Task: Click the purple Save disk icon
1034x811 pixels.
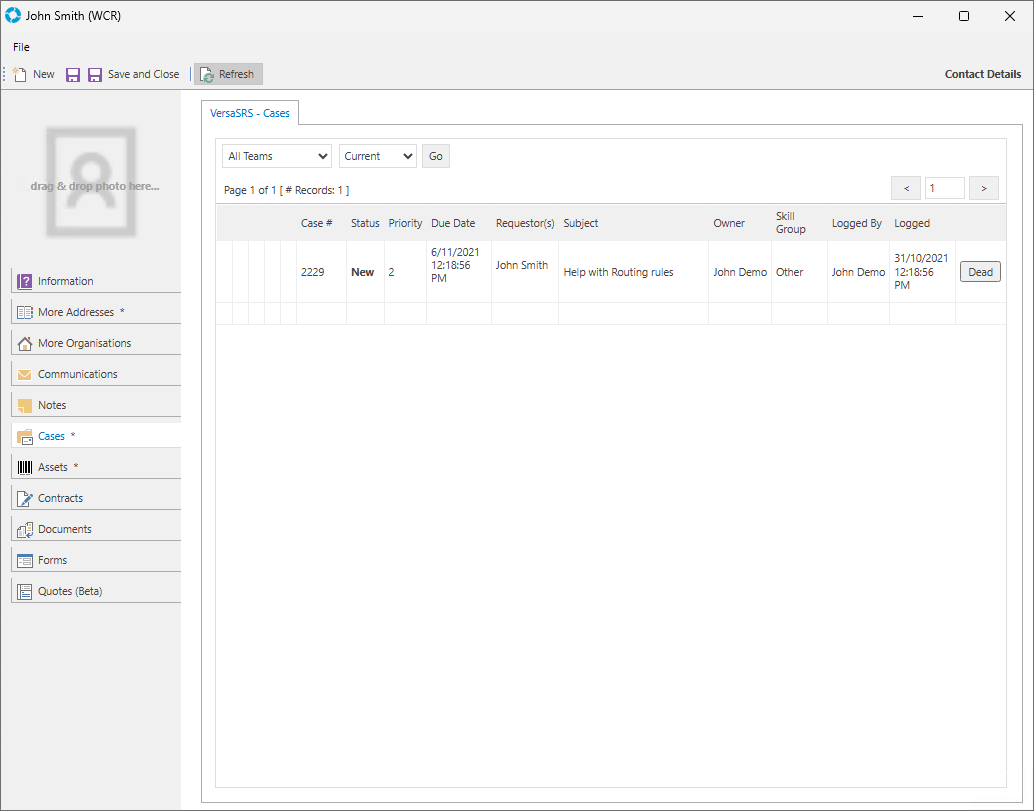Action: click(x=73, y=74)
